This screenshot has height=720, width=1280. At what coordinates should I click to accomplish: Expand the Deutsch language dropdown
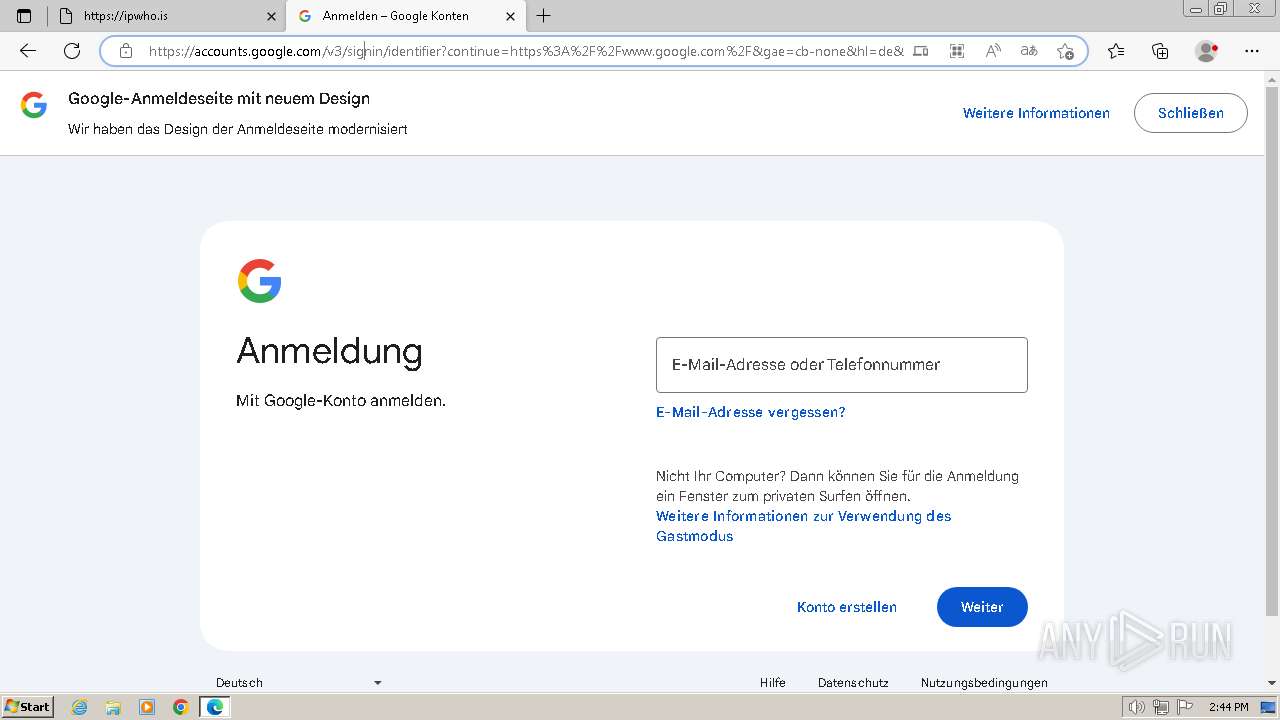[x=299, y=683]
